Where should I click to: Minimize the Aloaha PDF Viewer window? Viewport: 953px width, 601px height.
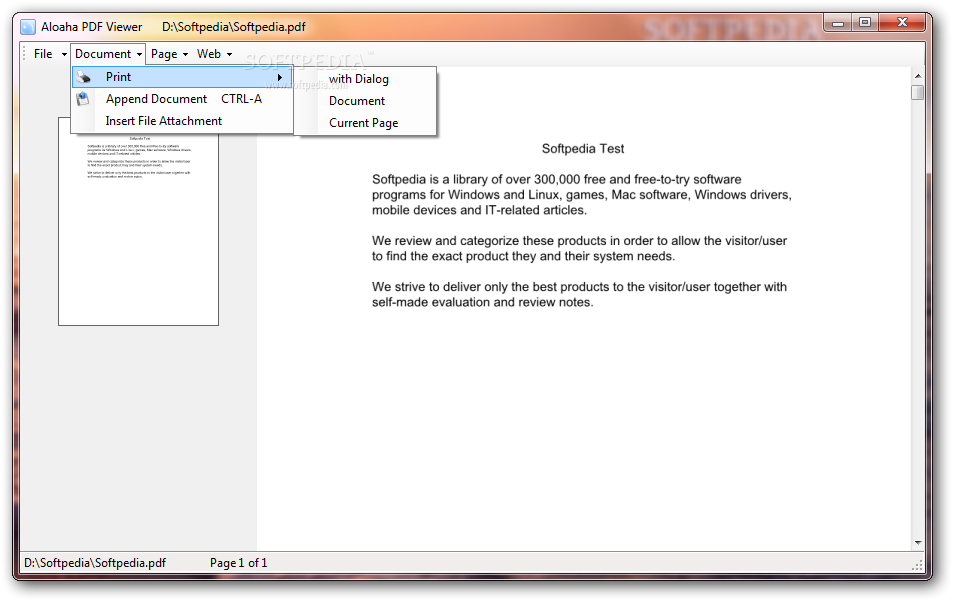838,23
